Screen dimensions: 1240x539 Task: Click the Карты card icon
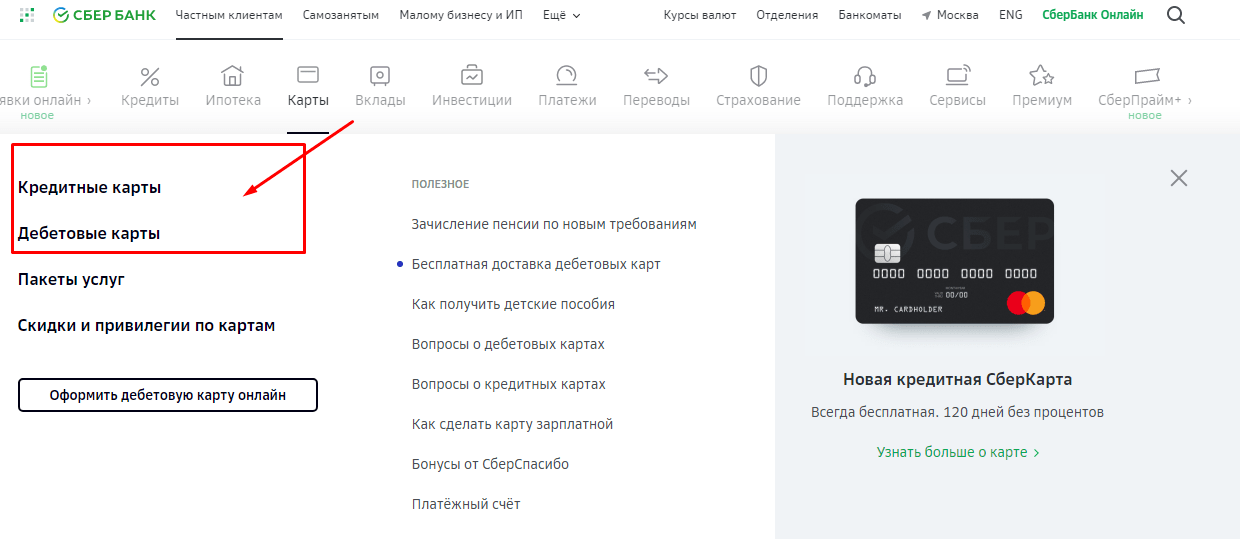click(308, 75)
